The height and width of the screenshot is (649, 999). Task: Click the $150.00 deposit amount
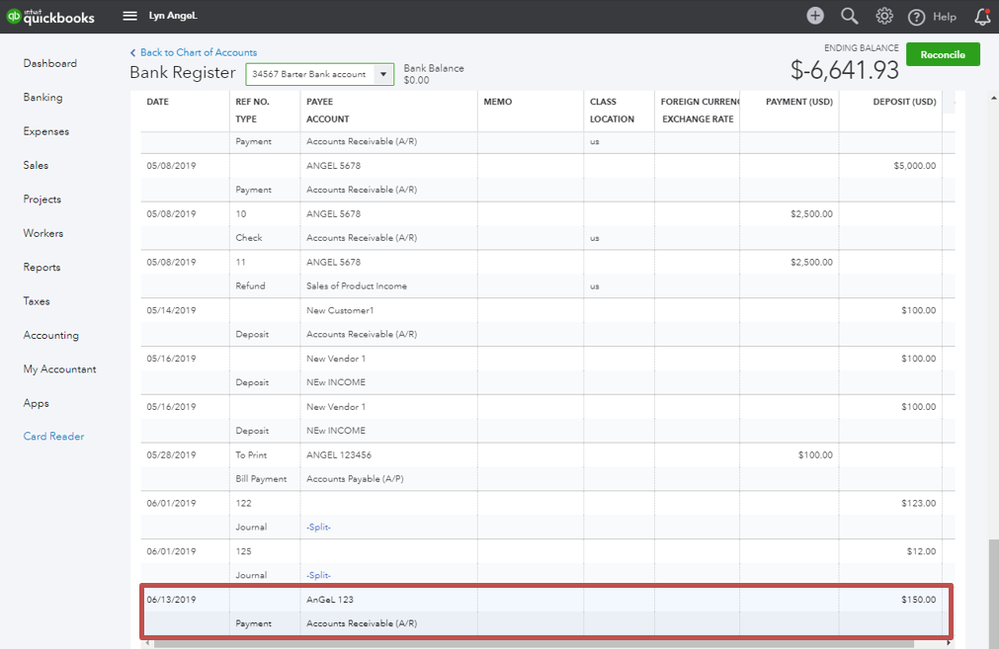pyautogui.click(x=919, y=599)
